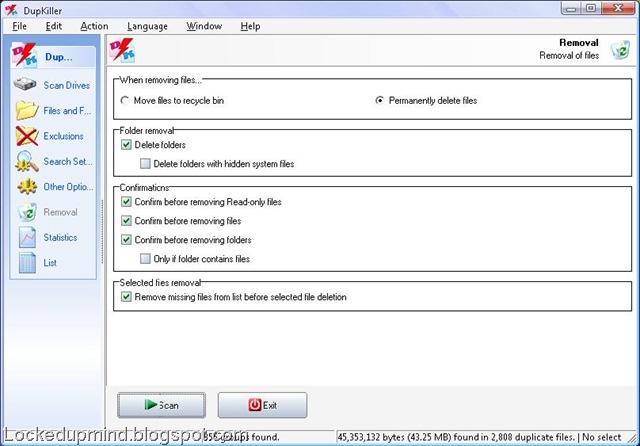
Task: Go to the Exclusions section
Action: click(63, 136)
